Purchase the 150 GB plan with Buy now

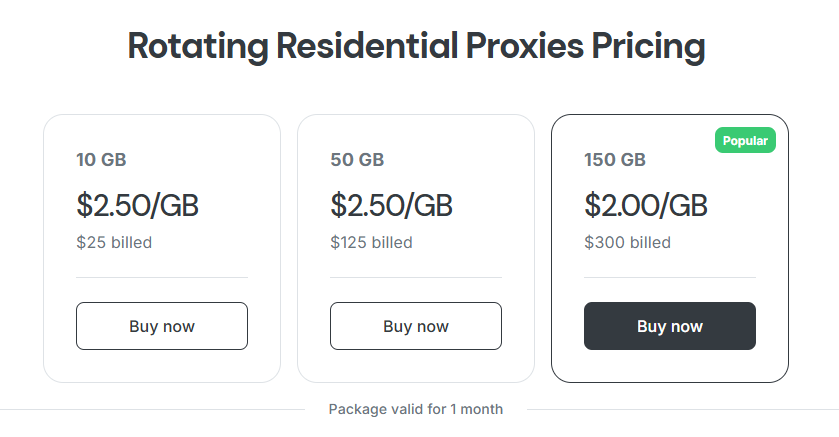[x=670, y=326]
